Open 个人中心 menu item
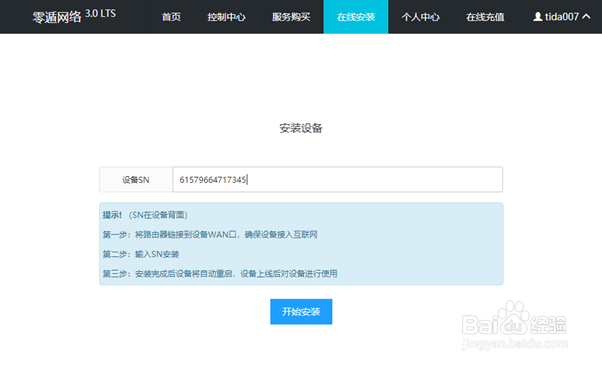The image size is (602, 365). tap(420, 17)
